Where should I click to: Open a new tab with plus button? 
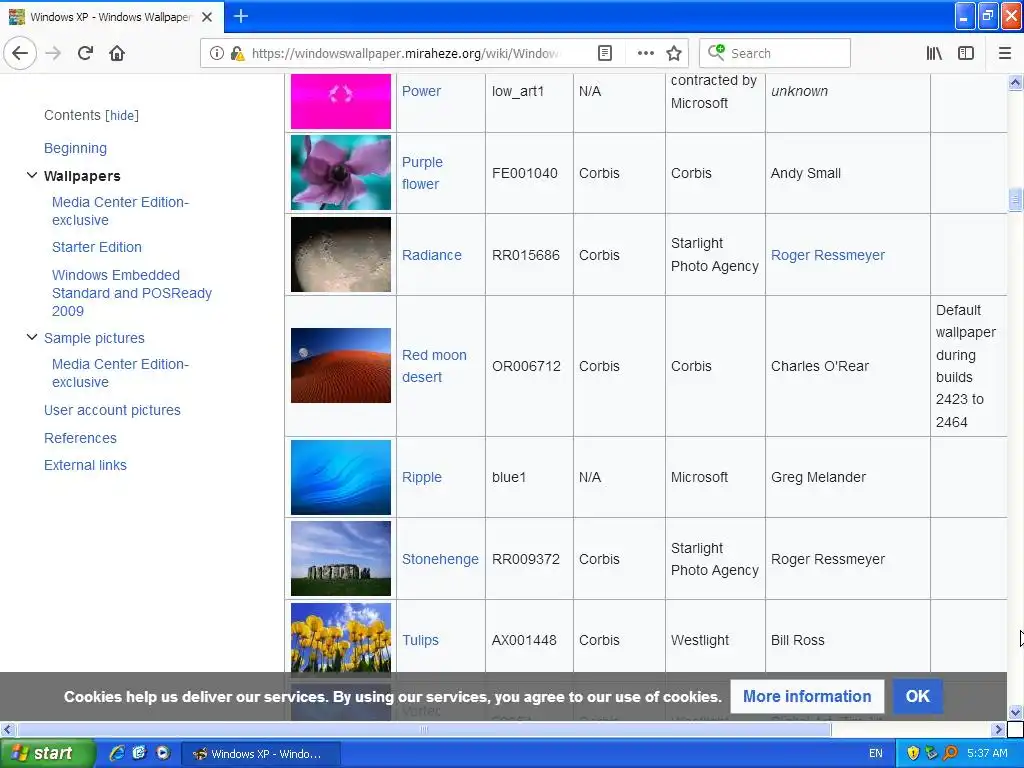coord(240,16)
